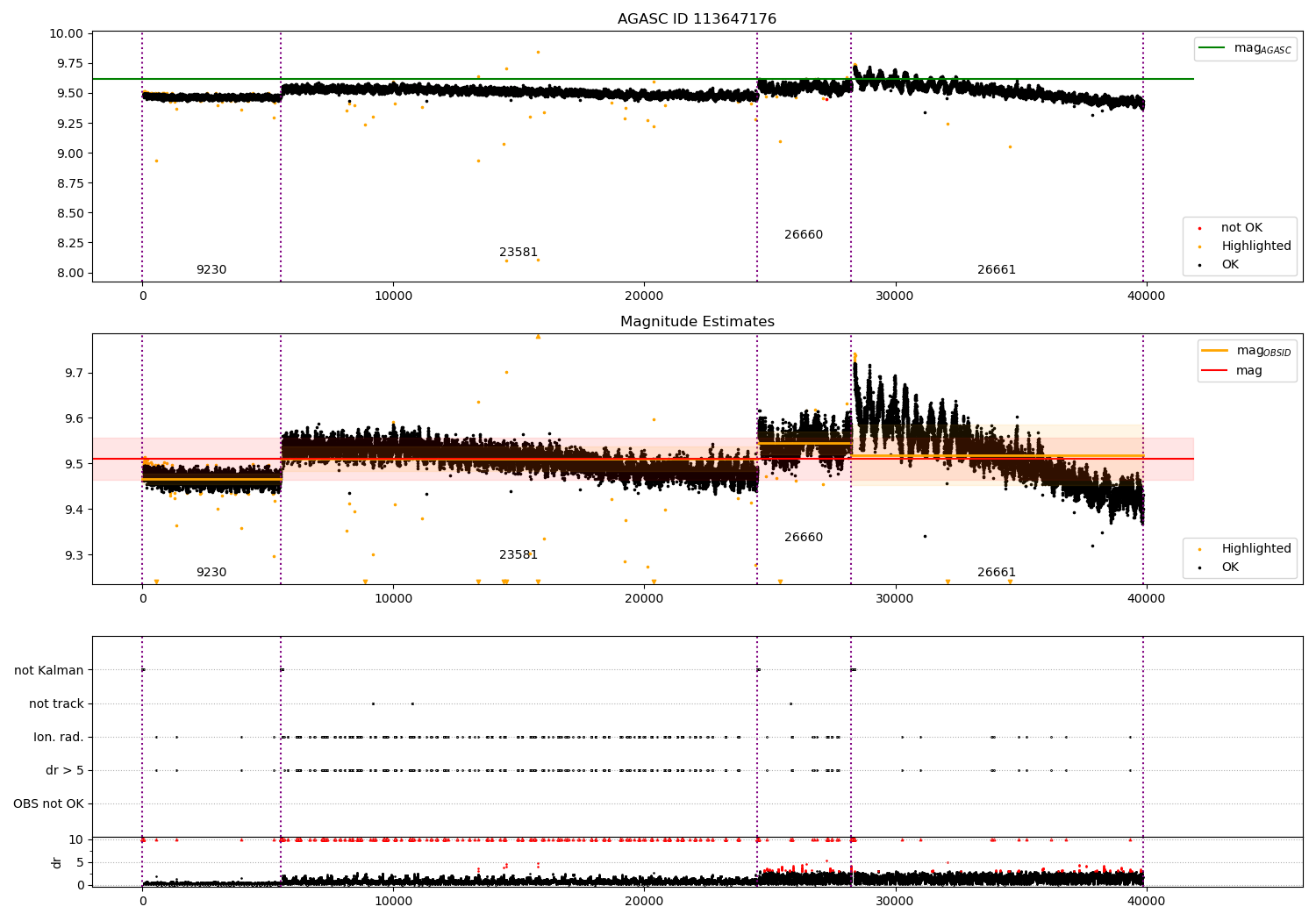1316x921 pixels.
Task: Click the 'Magnitude Estimates' subplot title
Action: (697, 322)
